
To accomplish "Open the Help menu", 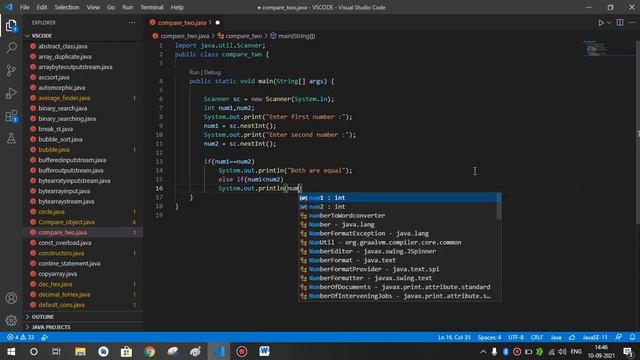I will (x=177, y=7).
